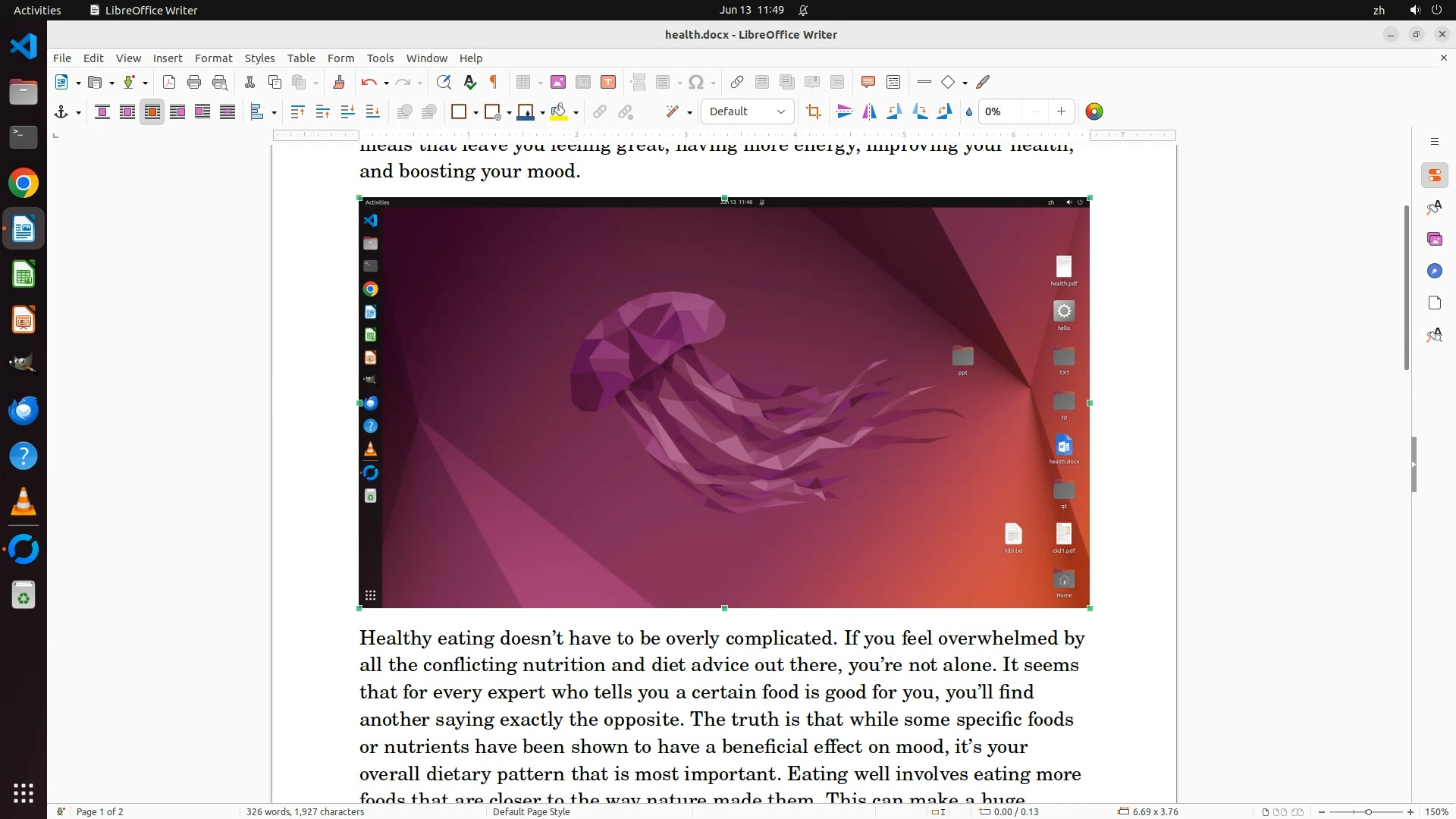The width and height of the screenshot is (1456, 819).
Task: Click the Clone Formatting paintbrush
Action: point(339,83)
